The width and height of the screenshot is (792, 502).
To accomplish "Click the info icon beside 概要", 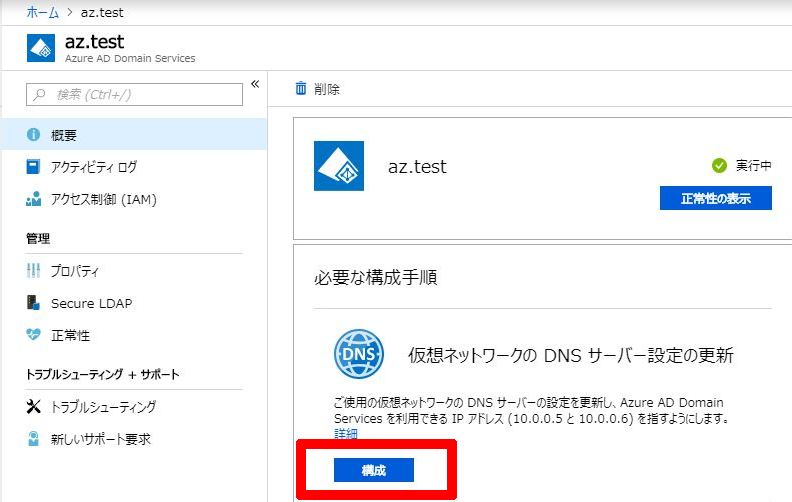I will coord(33,134).
